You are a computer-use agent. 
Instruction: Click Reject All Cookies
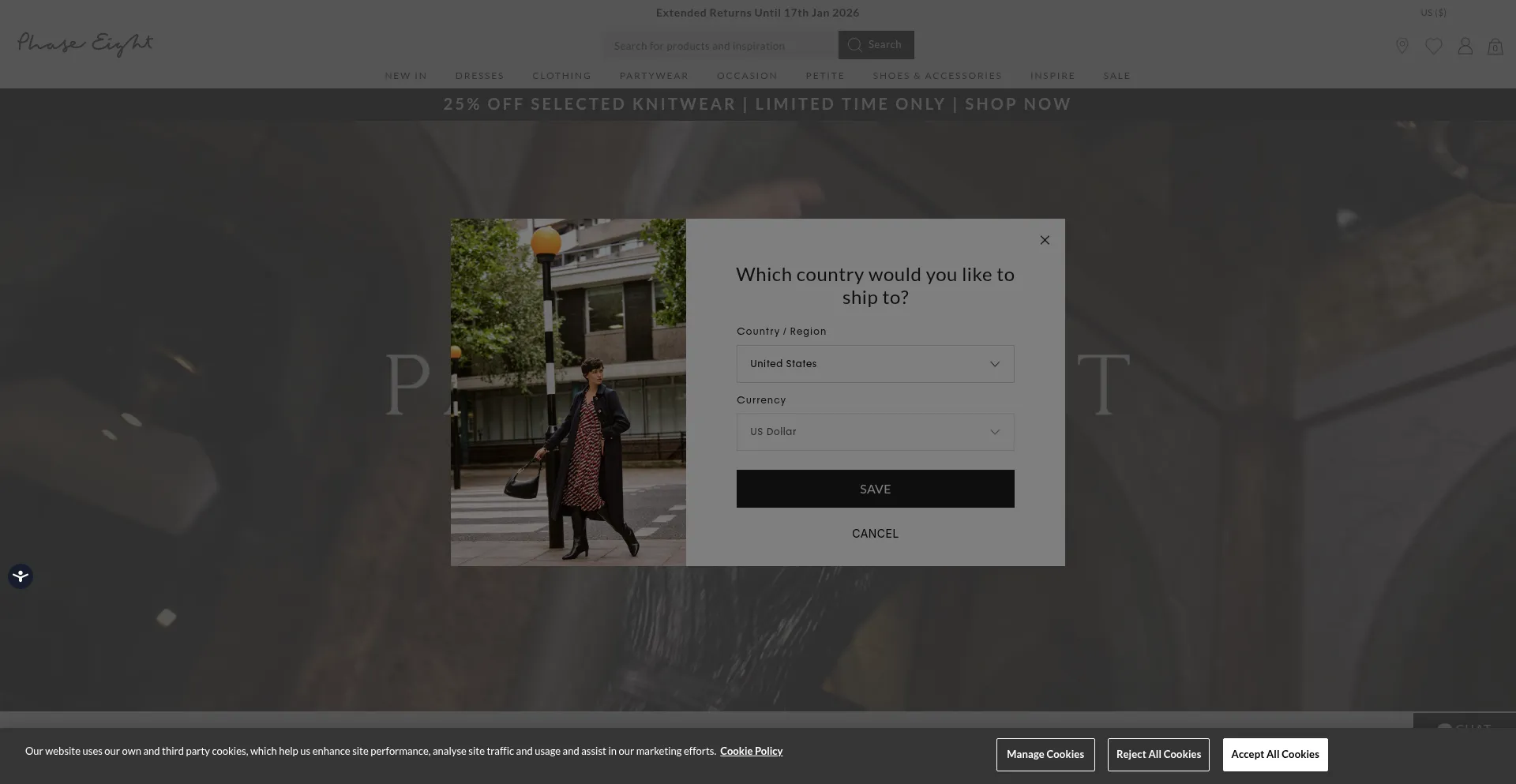pyautogui.click(x=1158, y=755)
